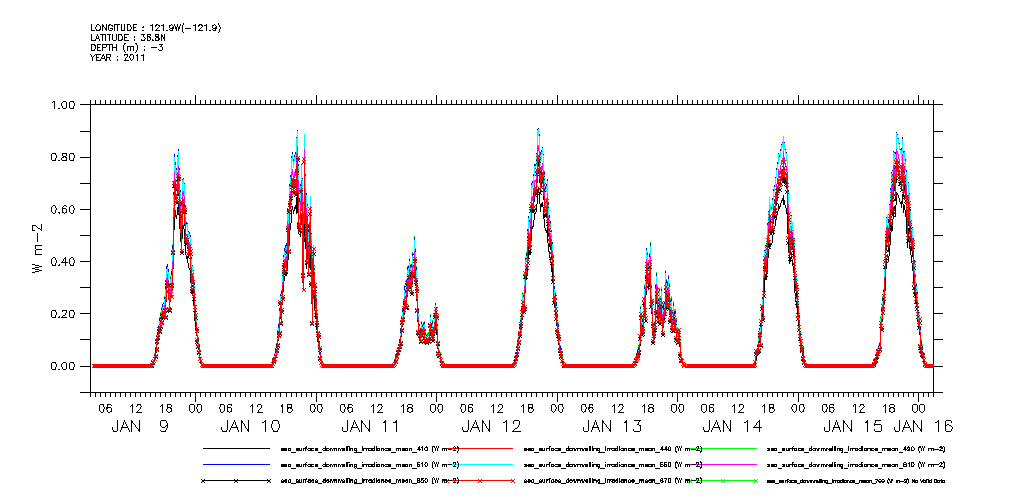Click the legend label beside the cyan line

(x=613, y=464)
